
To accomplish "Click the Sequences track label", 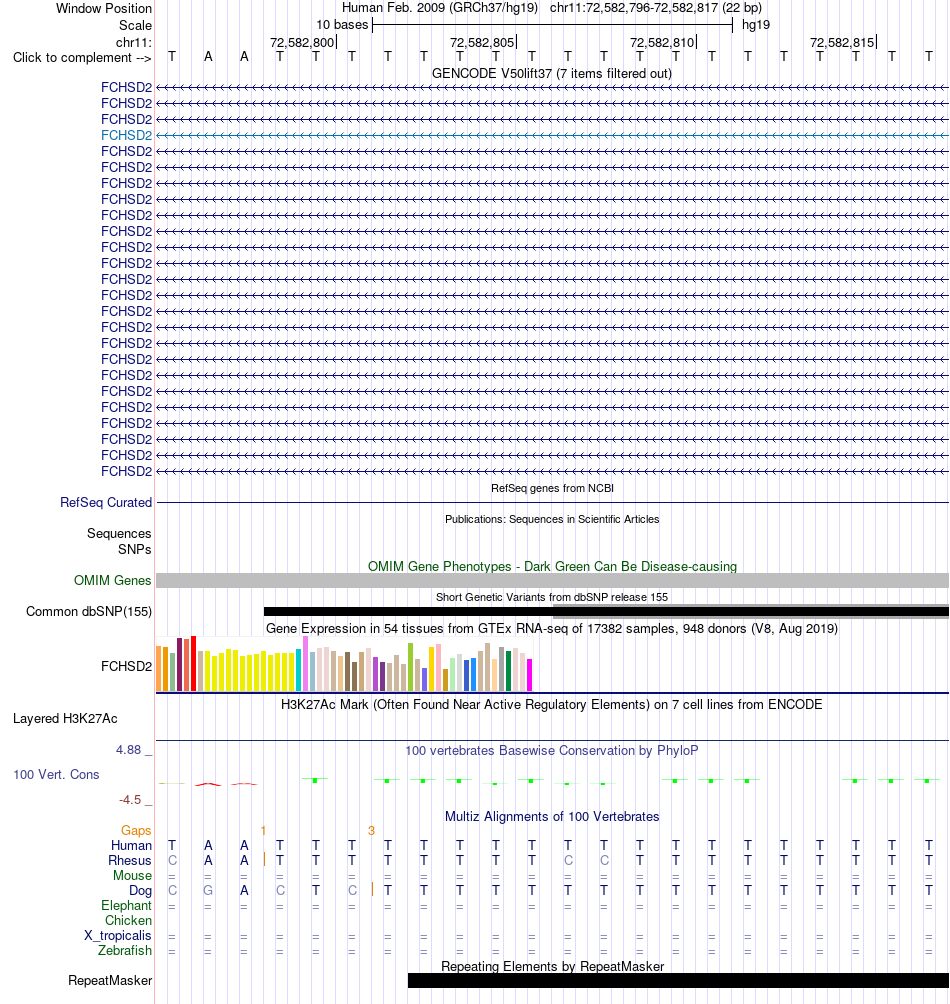I will (119, 533).
